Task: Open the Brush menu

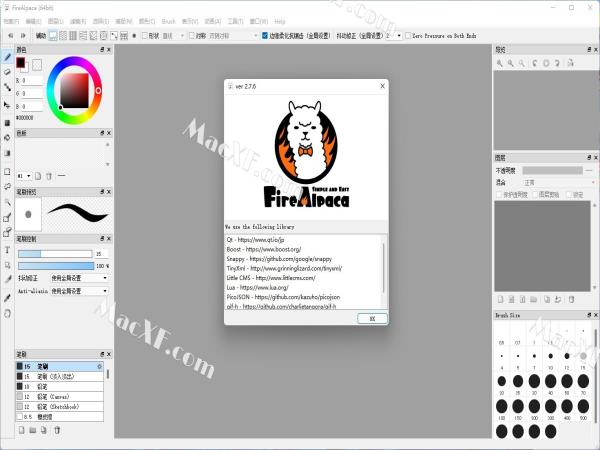Action: (168, 21)
